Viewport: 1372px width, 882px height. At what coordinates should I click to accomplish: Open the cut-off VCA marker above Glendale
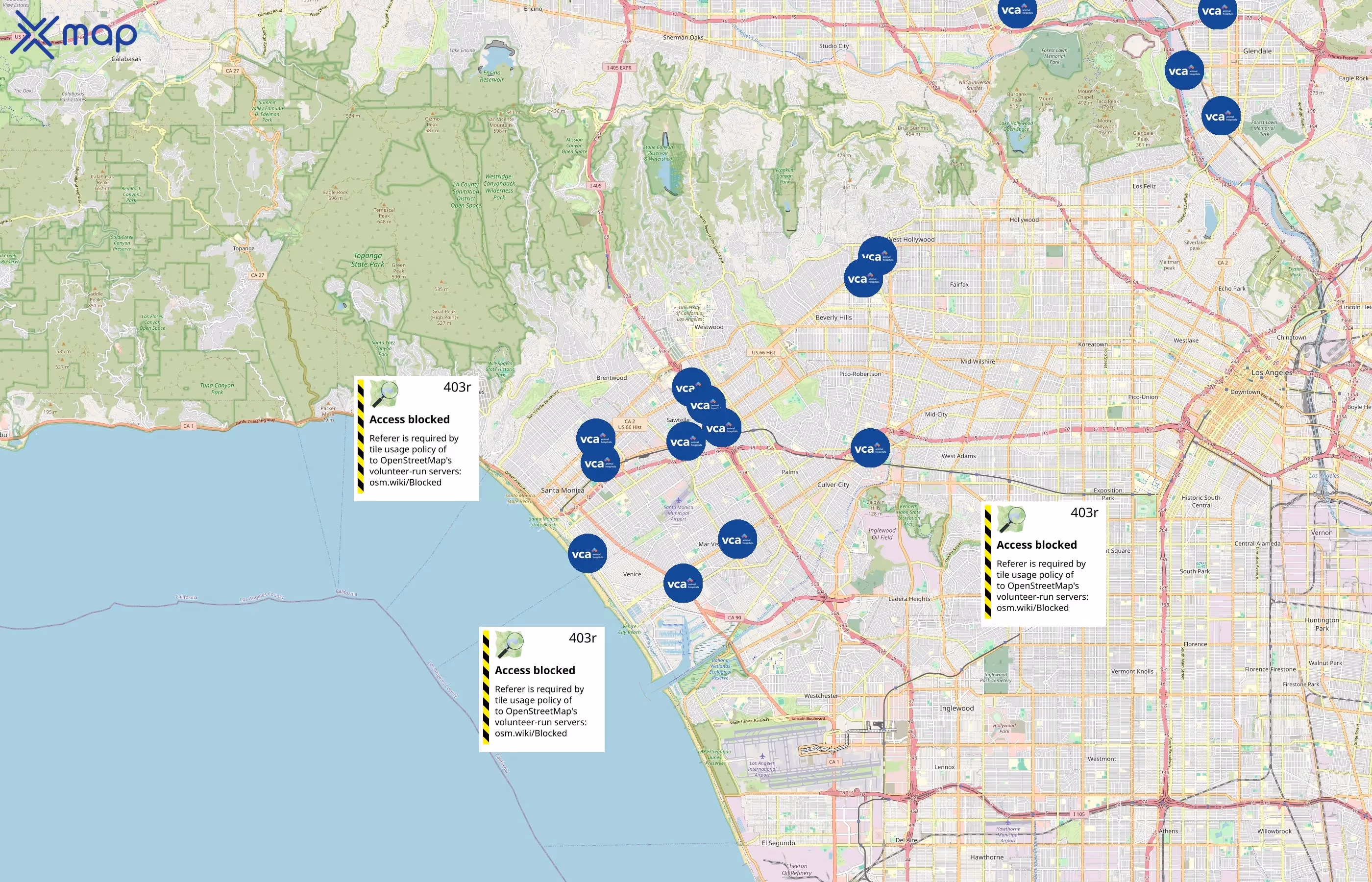point(1217,11)
